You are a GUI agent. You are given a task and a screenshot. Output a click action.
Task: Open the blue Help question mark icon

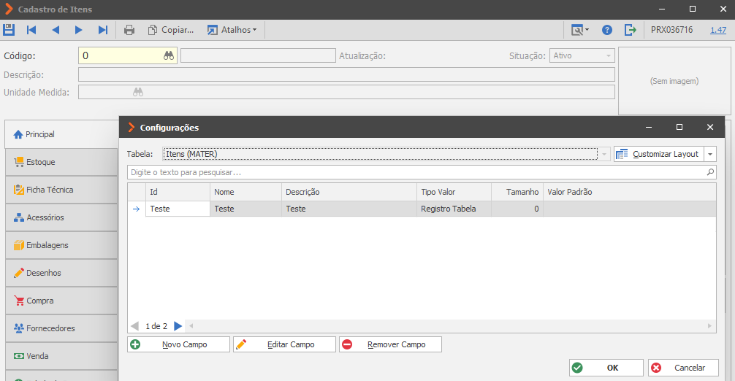click(x=607, y=30)
